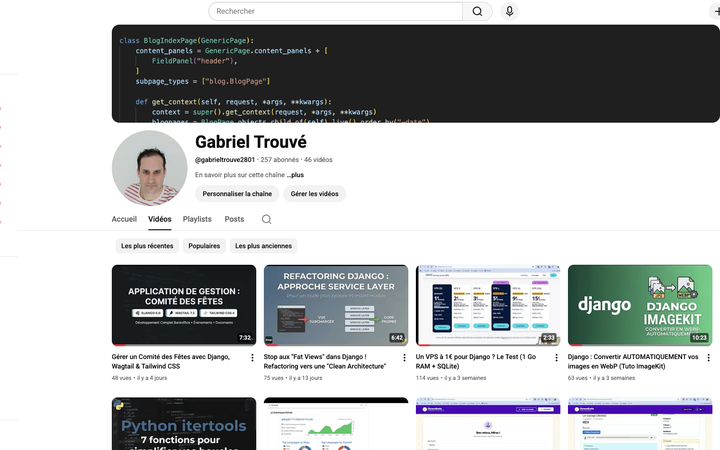720x450 pixels.
Task: Open options menu for VPS à 1€ video
Action: coord(556,357)
